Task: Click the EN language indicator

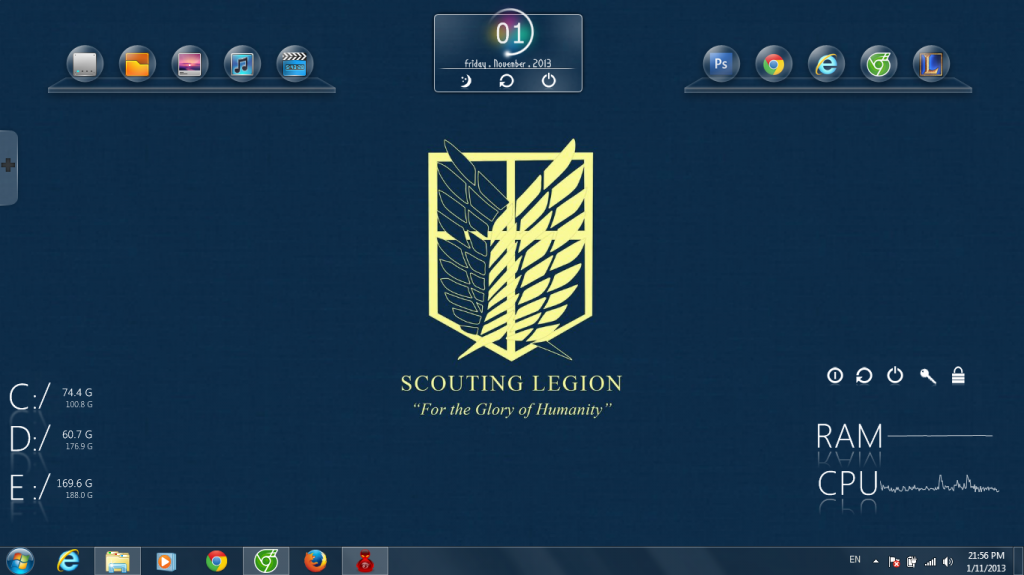Action: tap(855, 560)
